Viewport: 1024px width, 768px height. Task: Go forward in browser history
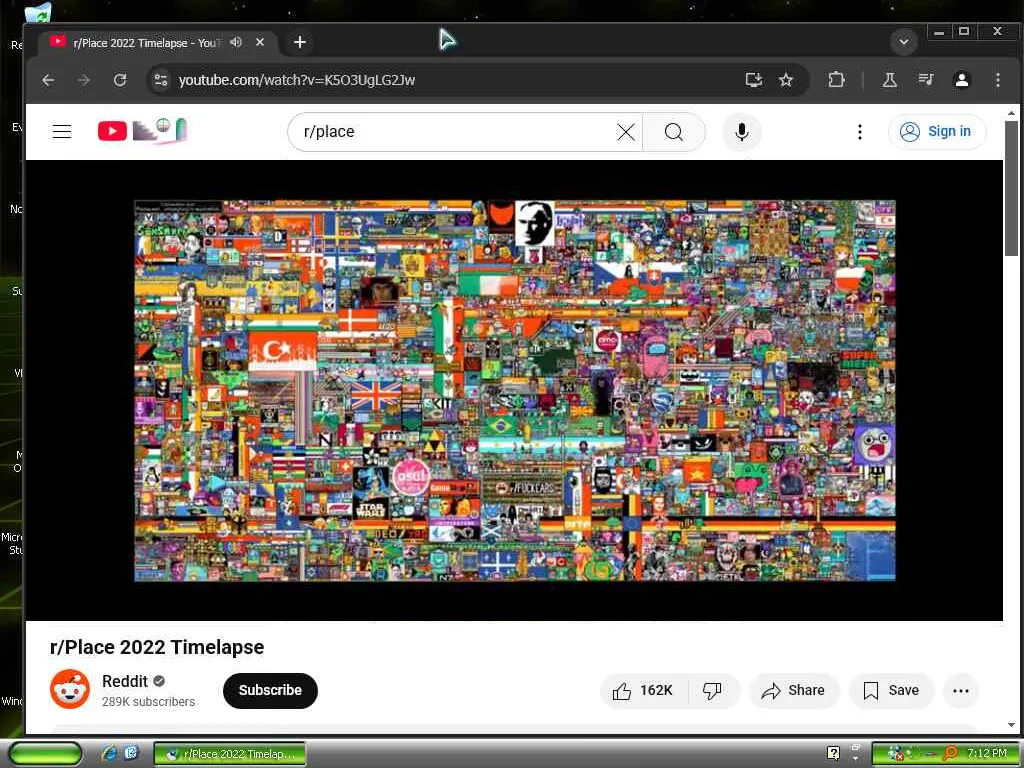84,80
